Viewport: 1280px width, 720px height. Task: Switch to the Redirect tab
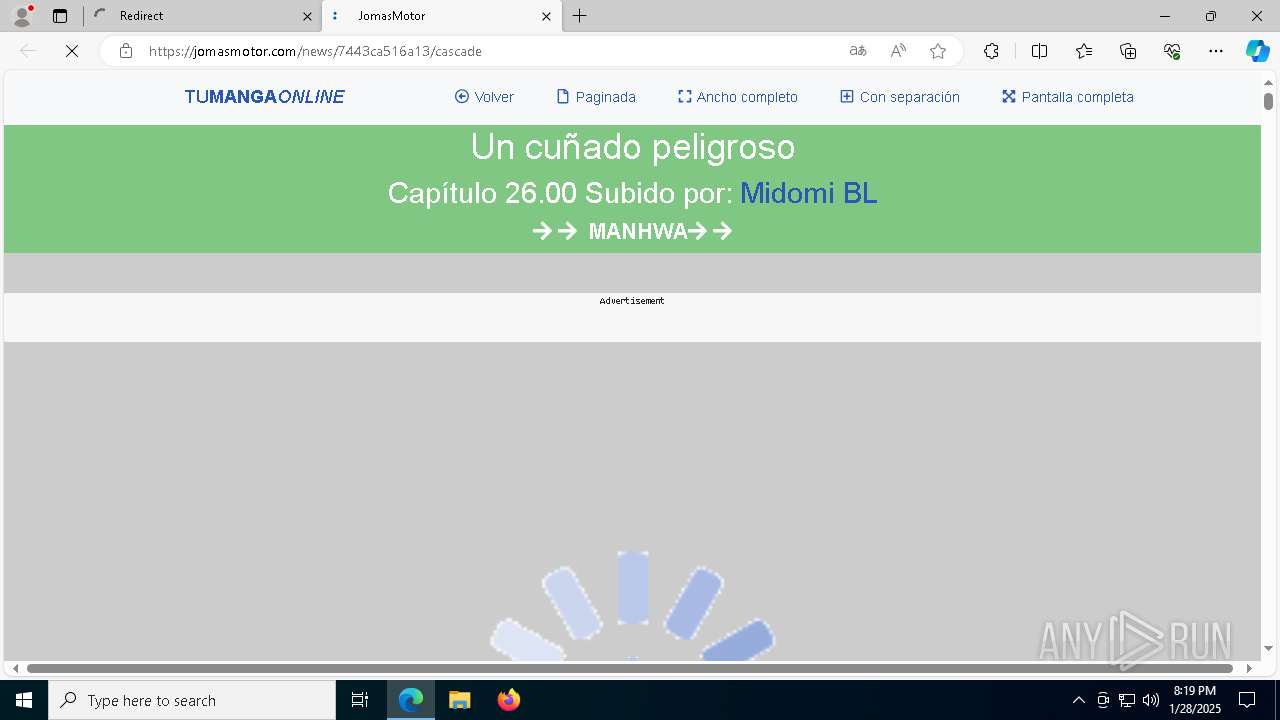pyautogui.click(x=203, y=16)
